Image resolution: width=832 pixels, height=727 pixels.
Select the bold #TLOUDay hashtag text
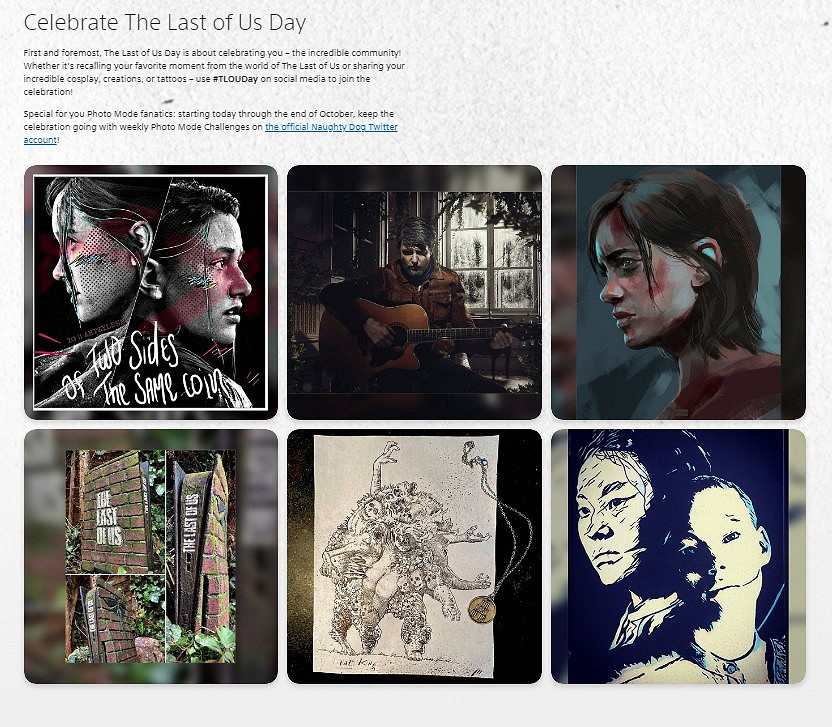tap(235, 79)
